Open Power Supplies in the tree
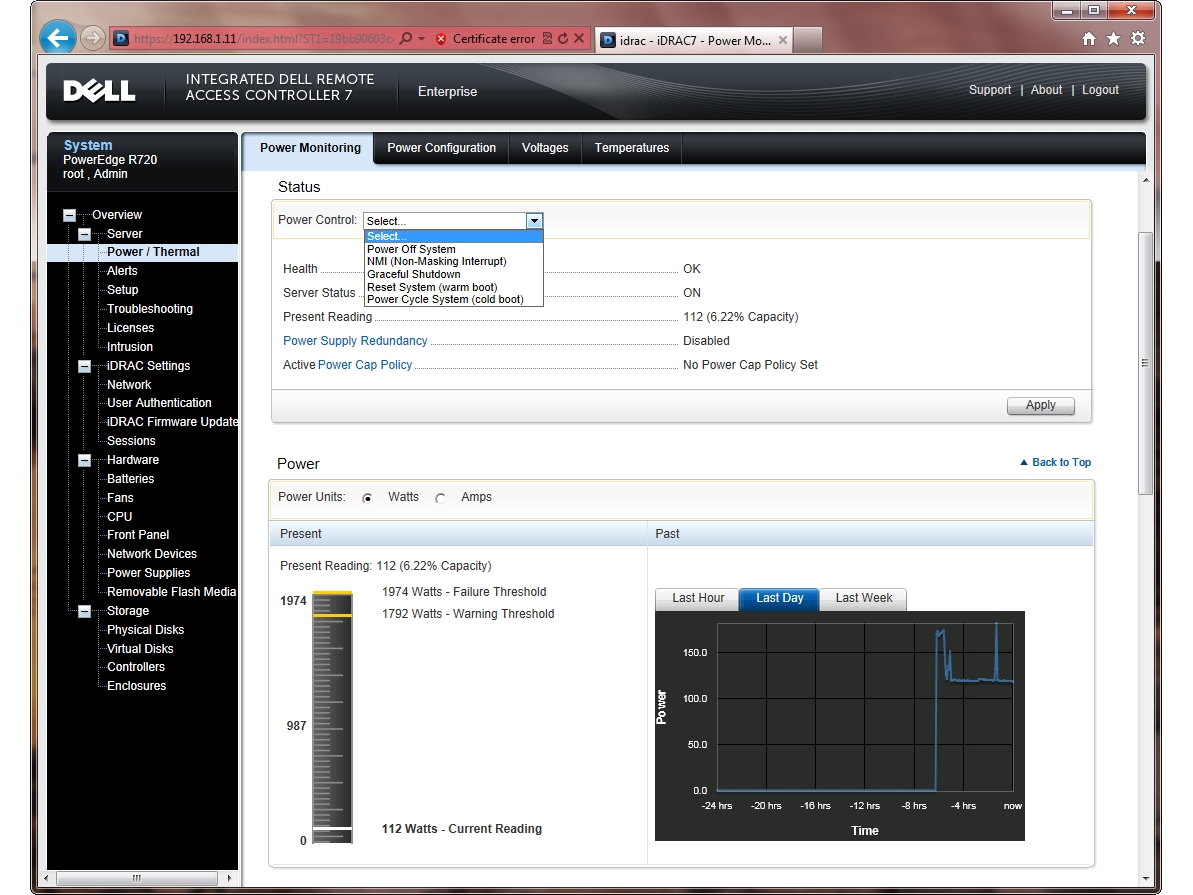The image size is (1193, 895). [x=148, y=573]
